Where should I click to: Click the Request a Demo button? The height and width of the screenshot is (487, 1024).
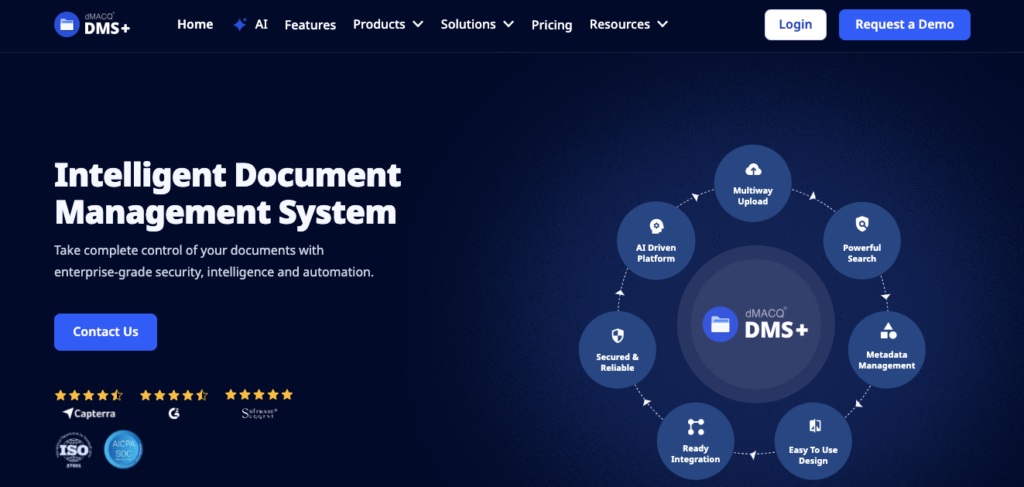click(x=904, y=25)
